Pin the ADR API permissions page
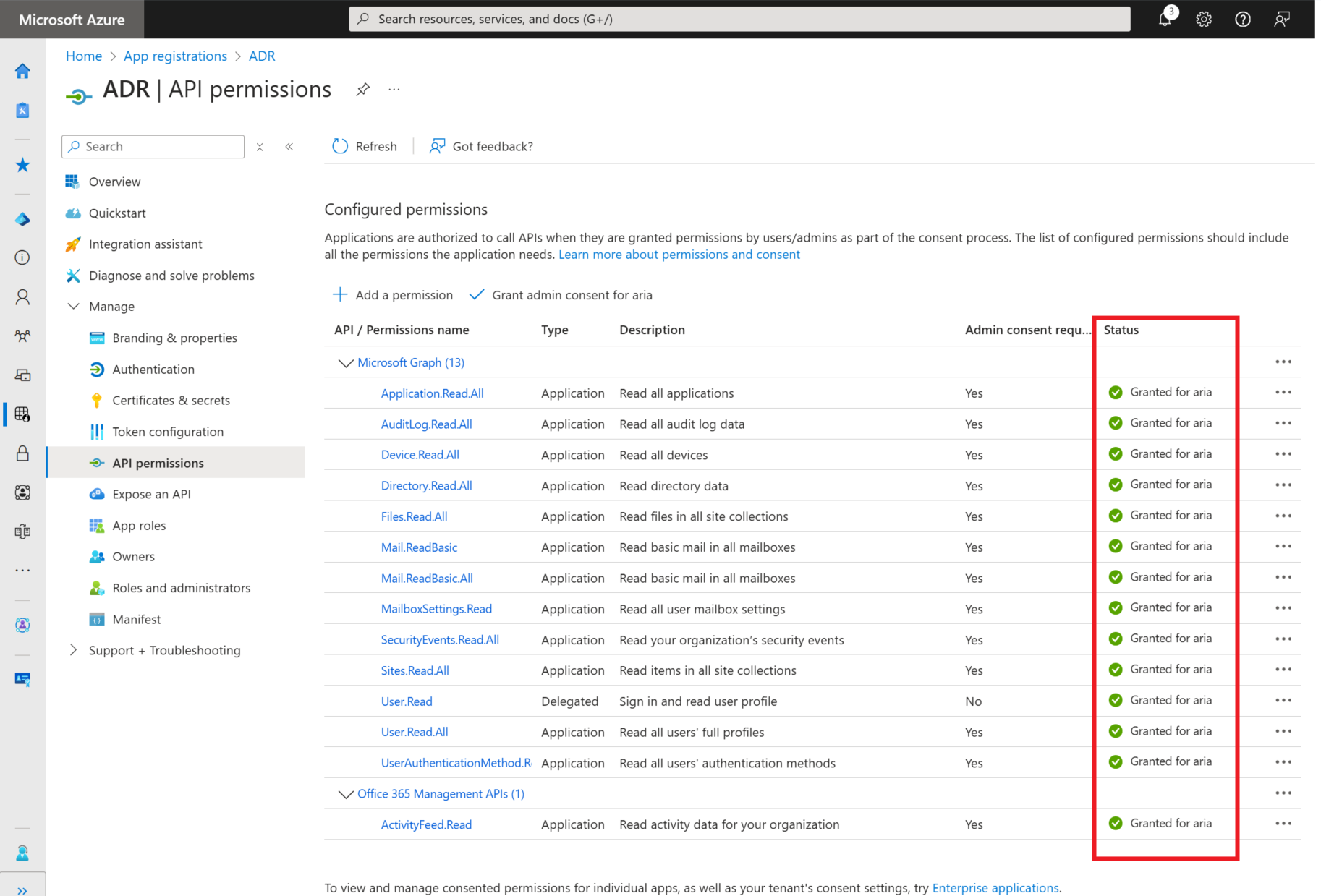Image resolution: width=1321 pixels, height=896 pixels. coord(363,89)
